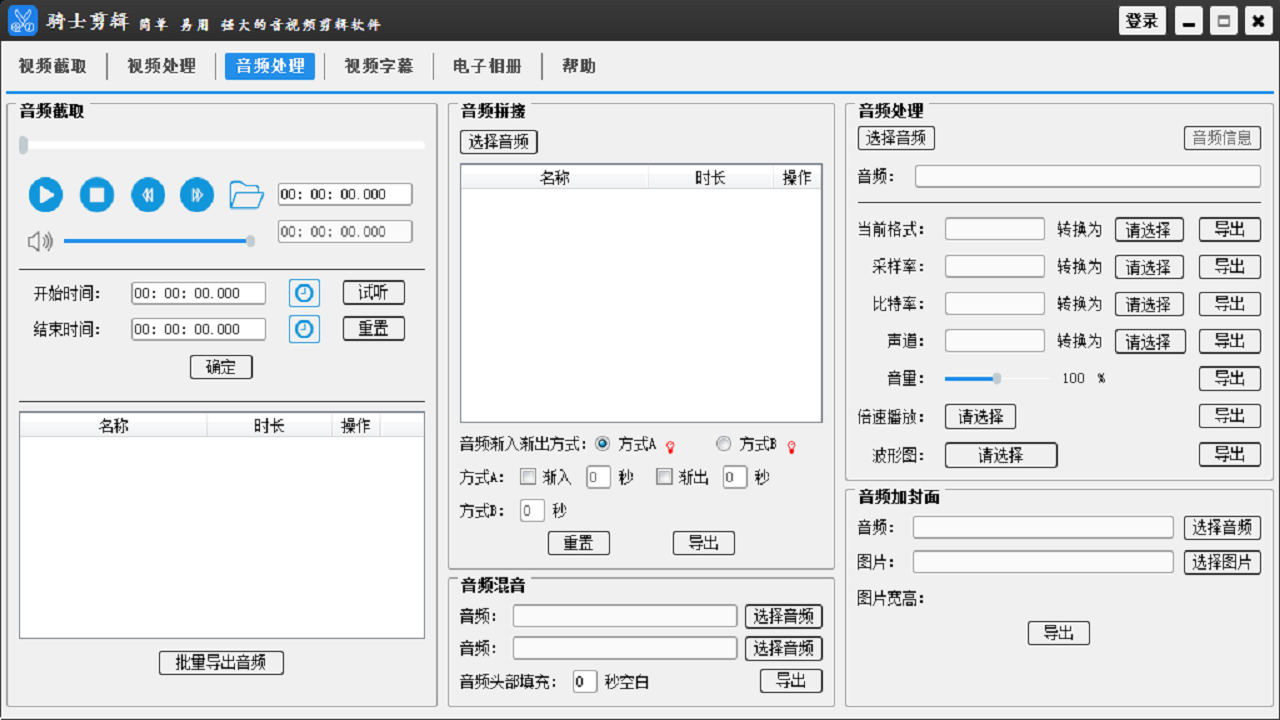
Task: Enable the 渐出 fade-out checkbox
Action: coord(664,477)
